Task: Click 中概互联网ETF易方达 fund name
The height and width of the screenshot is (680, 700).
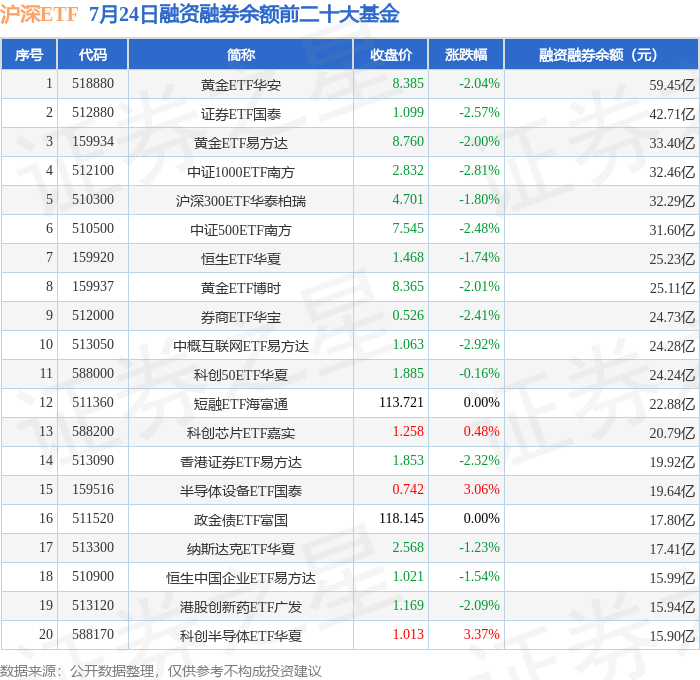Action: pos(241,346)
